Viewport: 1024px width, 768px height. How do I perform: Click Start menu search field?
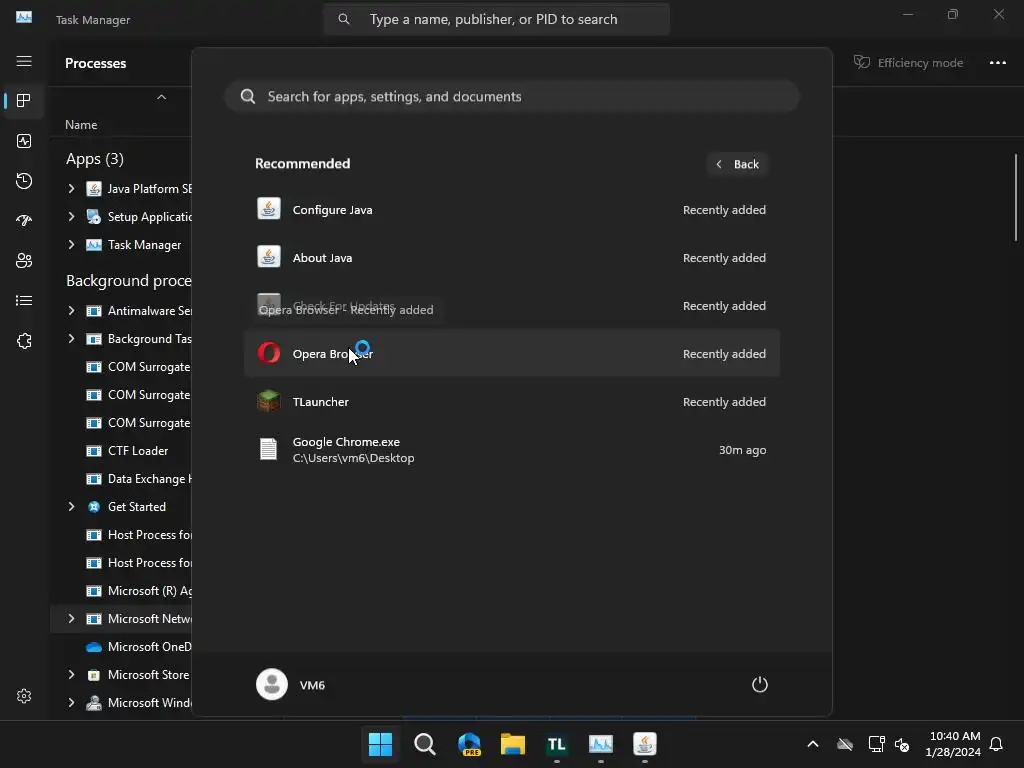point(512,97)
